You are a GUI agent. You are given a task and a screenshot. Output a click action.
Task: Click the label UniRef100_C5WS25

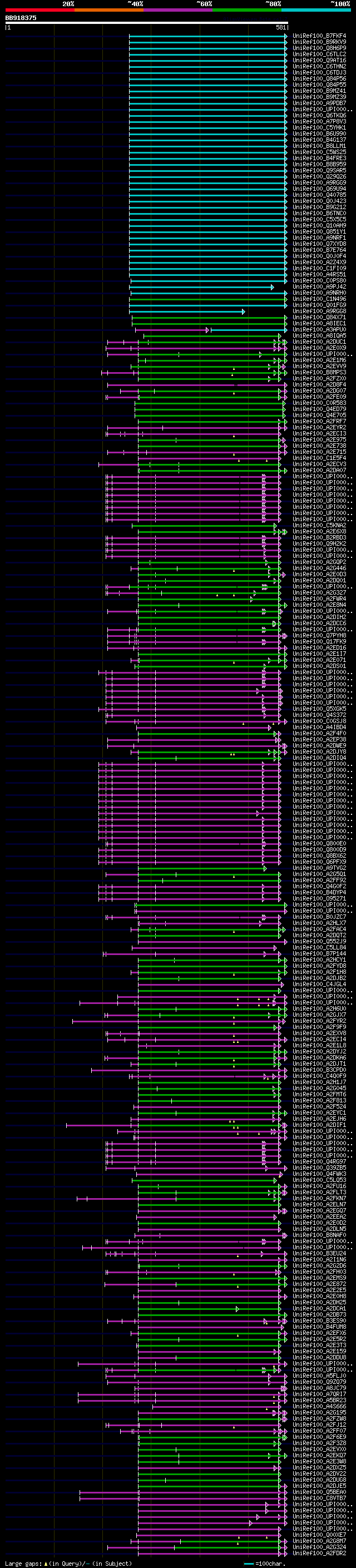319,152
